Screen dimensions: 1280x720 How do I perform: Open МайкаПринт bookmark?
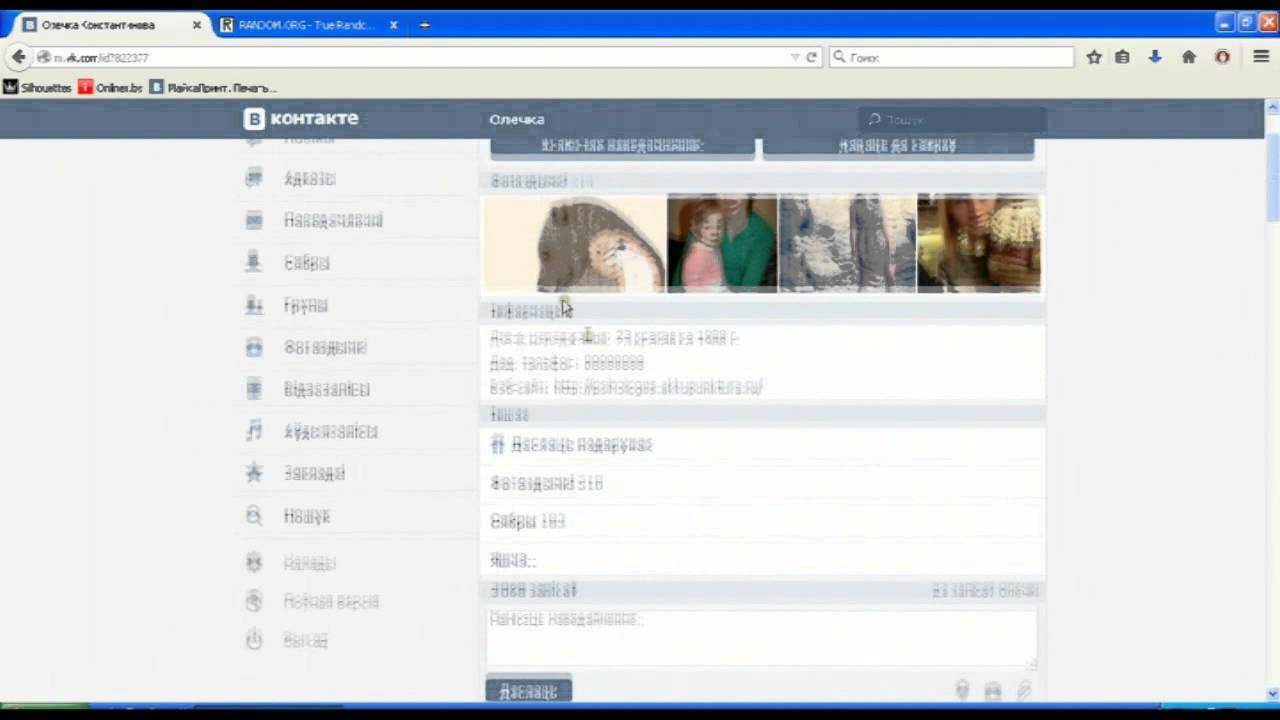pyautogui.click(x=213, y=88)
